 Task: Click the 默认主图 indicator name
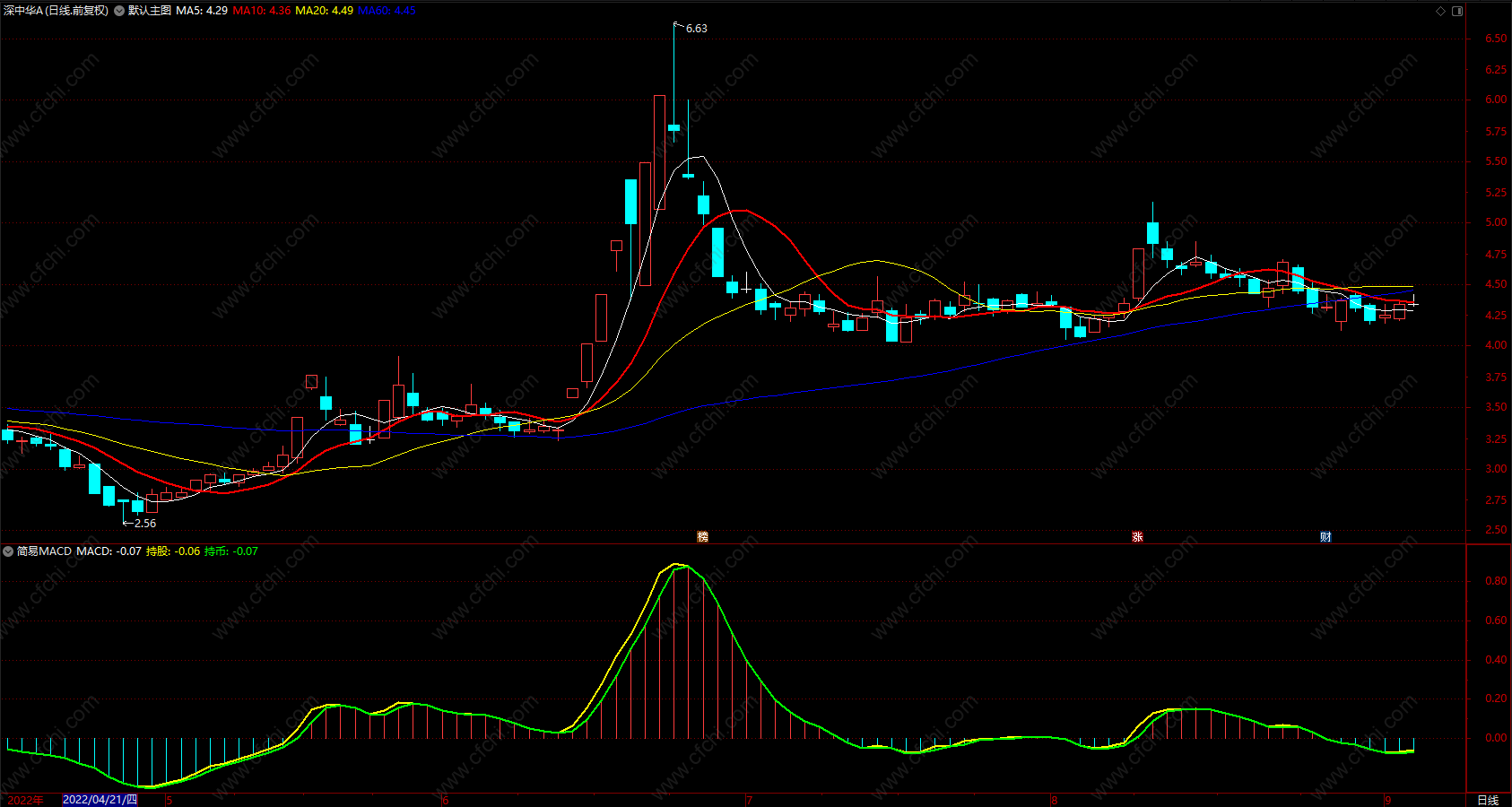(x=149, y=11)
